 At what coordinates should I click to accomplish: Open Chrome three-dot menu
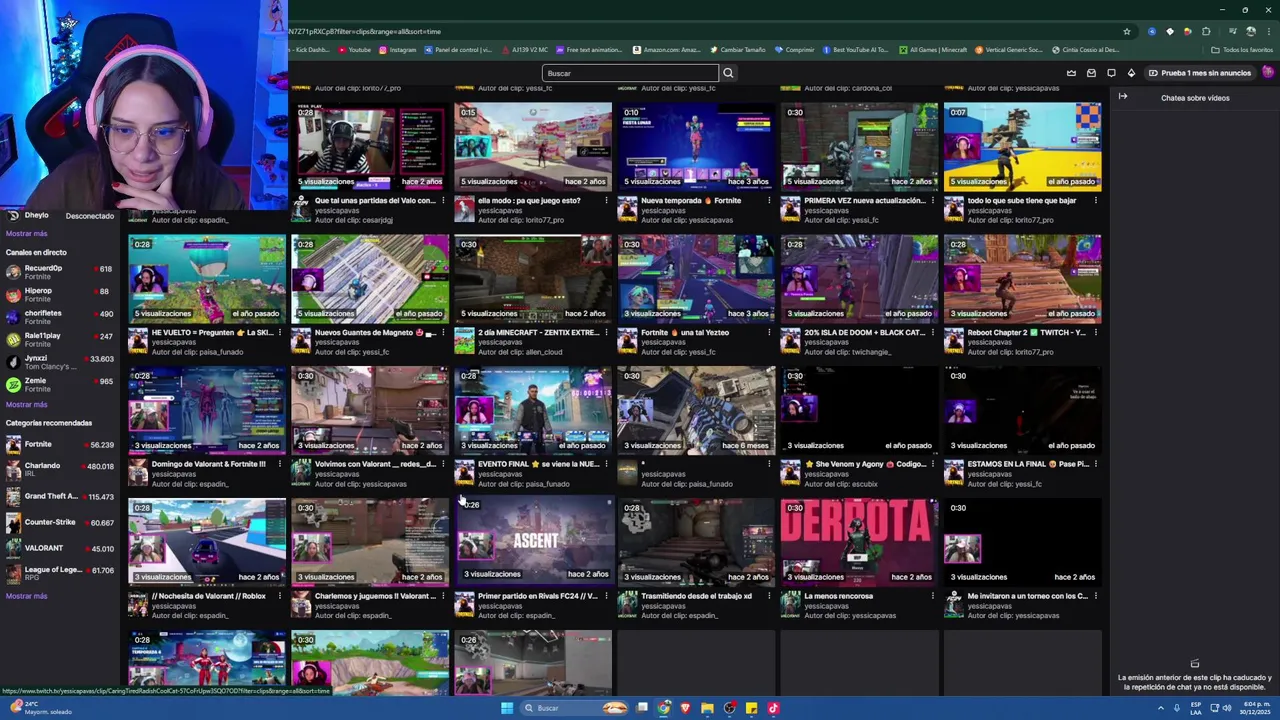click(x=1270, y=31)
